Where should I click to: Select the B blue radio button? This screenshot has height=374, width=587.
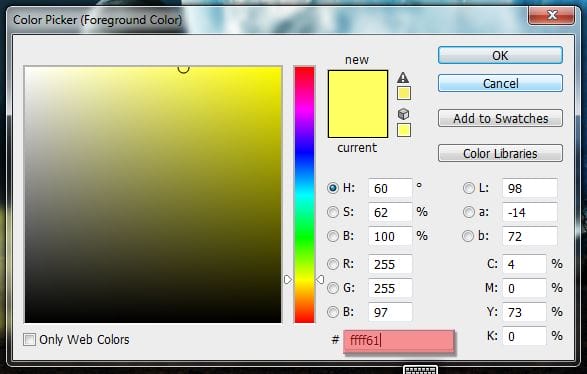tap(333, 312)
